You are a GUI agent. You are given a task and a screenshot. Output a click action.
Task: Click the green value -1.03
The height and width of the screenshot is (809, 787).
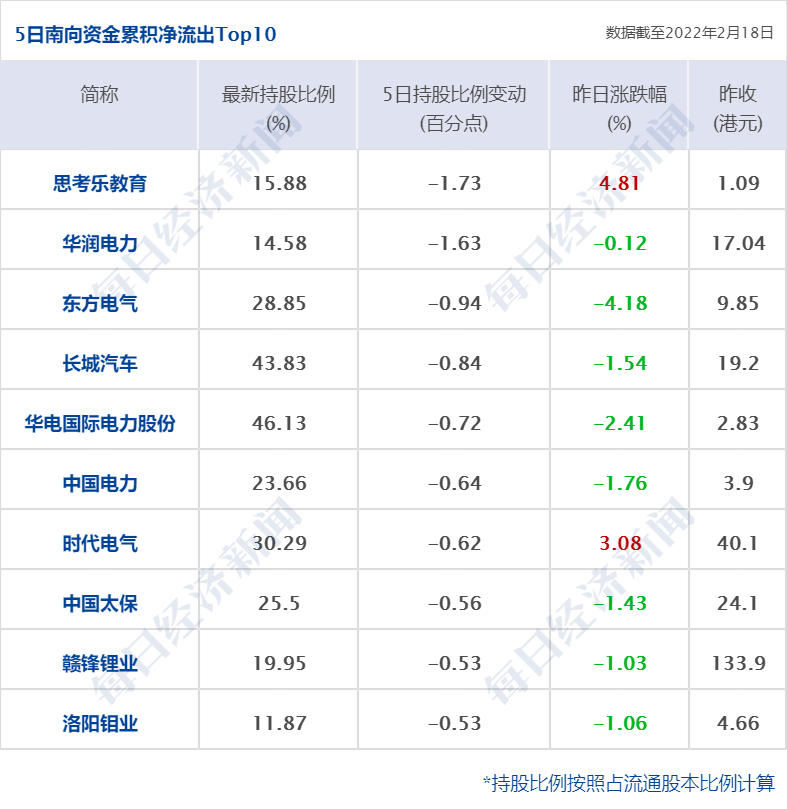pyautogui.click(x=620, y=664)
